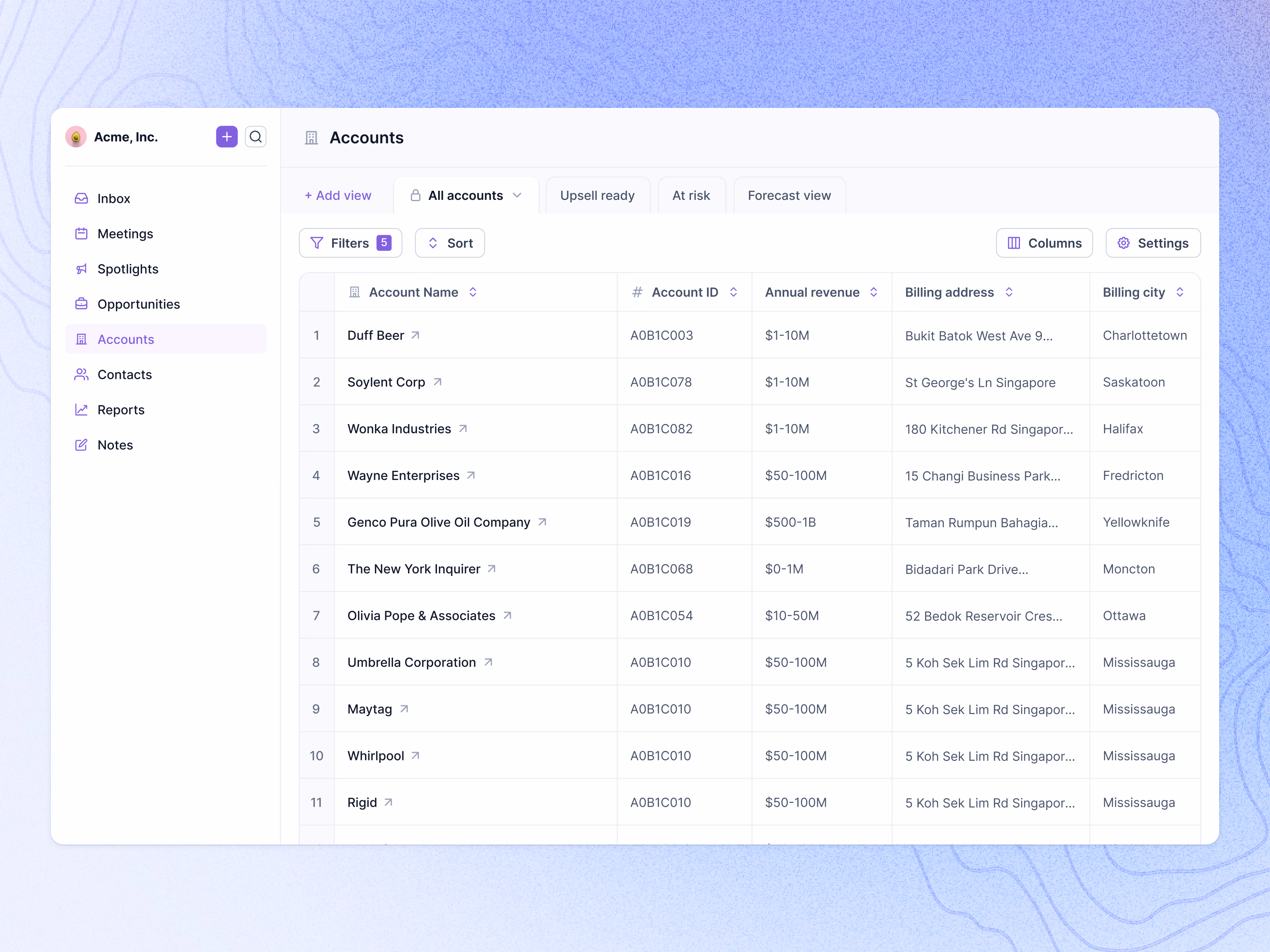Click the + Add view link
Screen dimensions: 1270x952
tap(338, 196)
